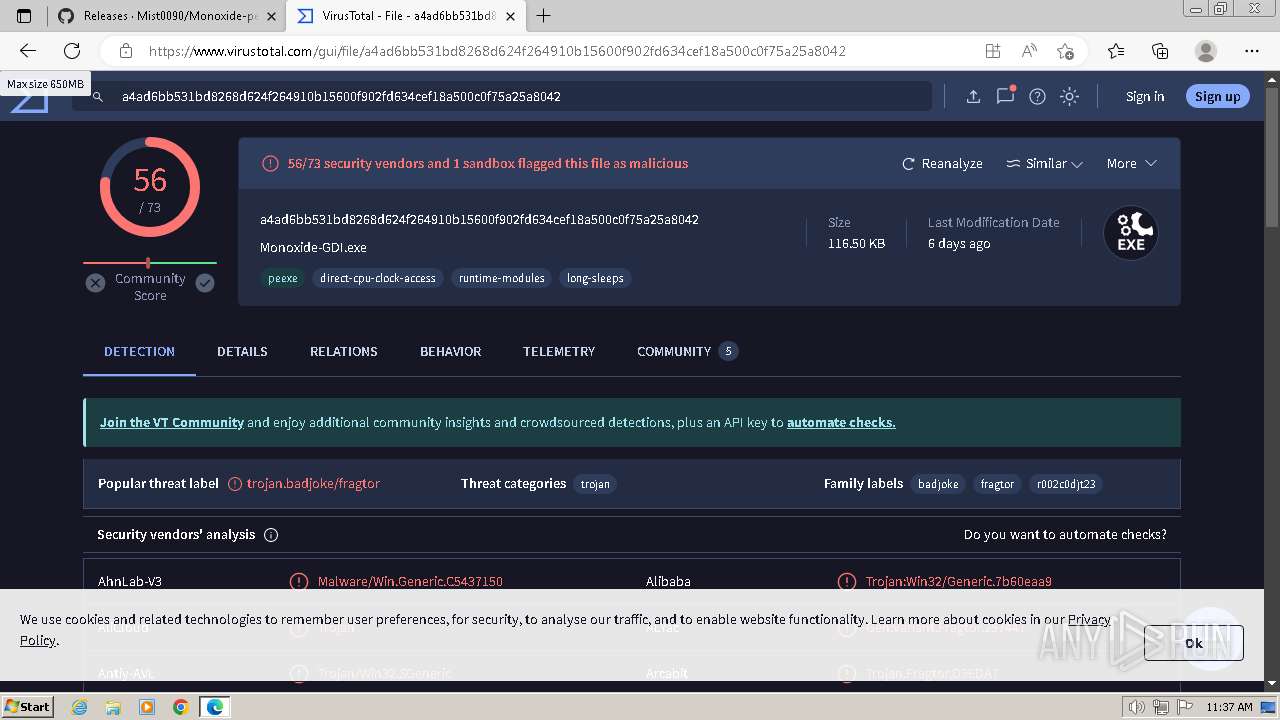Click the runtime-modules tag
This screenshot has height=720, width=1280.
pos(502,278)
